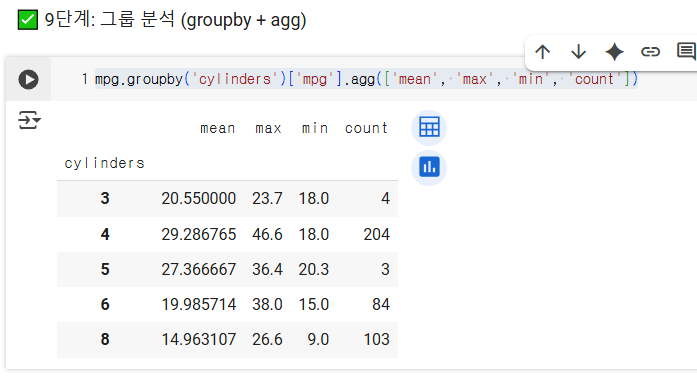
Task: Run the groupby code cell
Action: 28,80
